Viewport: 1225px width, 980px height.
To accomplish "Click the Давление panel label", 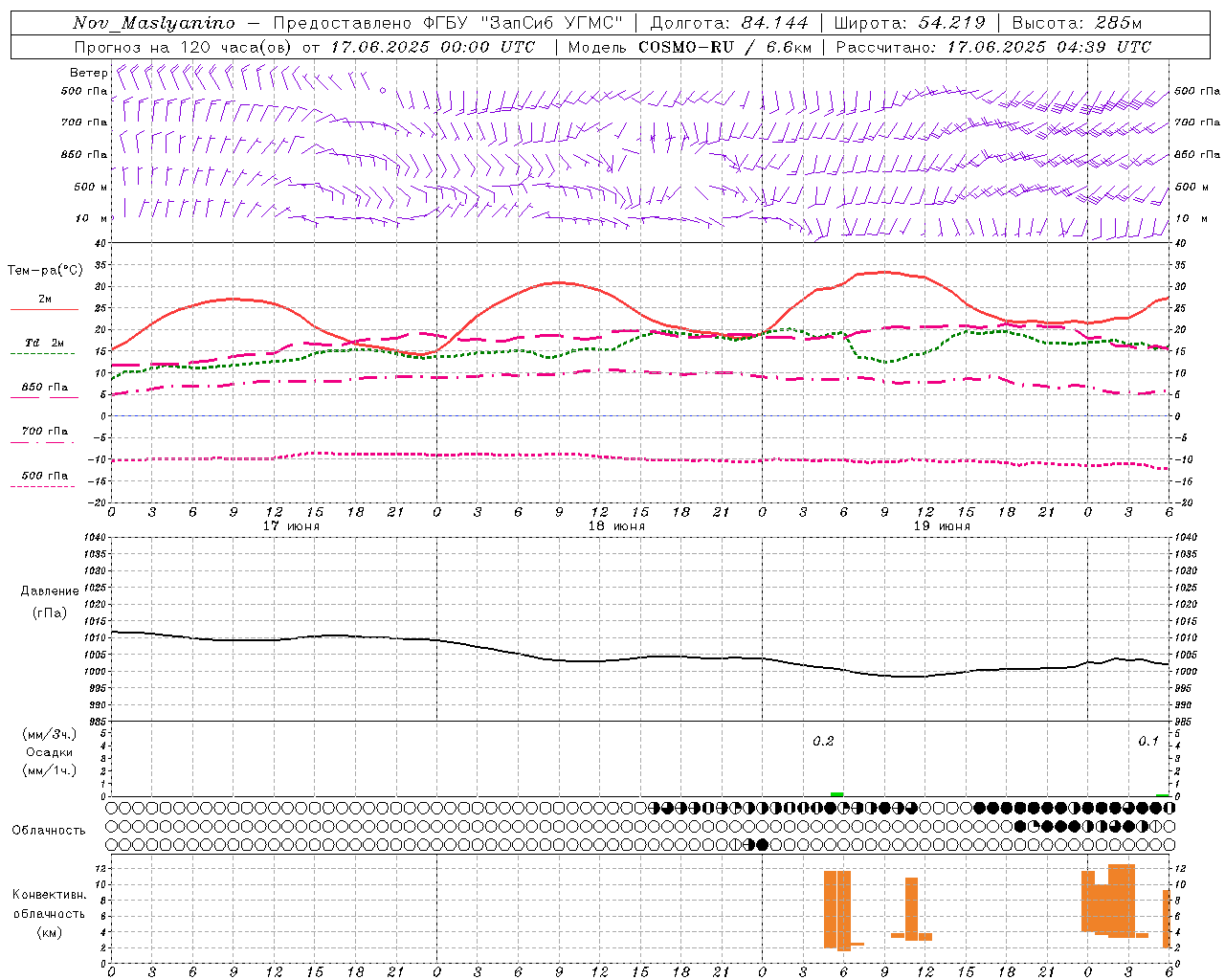I will pyautogui.click(x=50, y=591).
